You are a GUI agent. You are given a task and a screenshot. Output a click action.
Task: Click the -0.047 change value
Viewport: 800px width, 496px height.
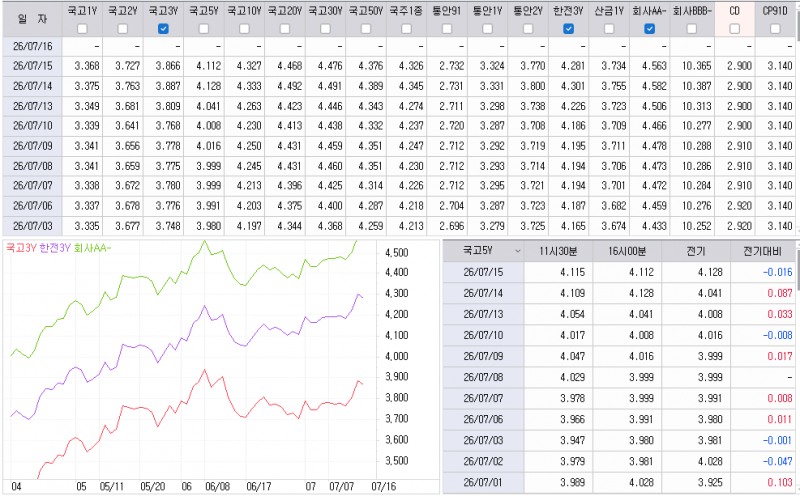click(778, 461)
